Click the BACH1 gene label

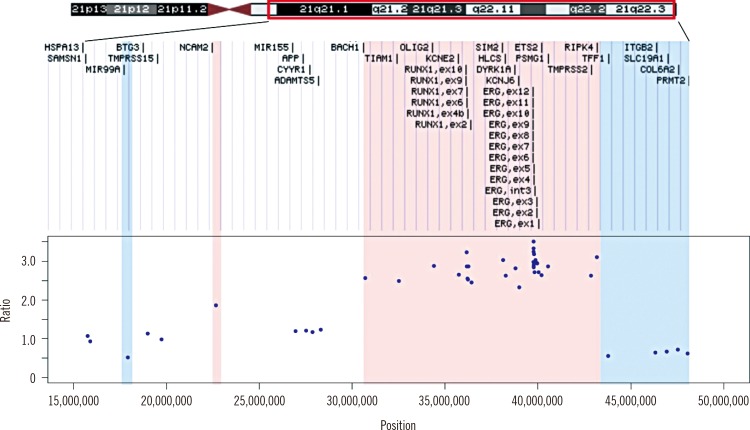coord(345,47)
